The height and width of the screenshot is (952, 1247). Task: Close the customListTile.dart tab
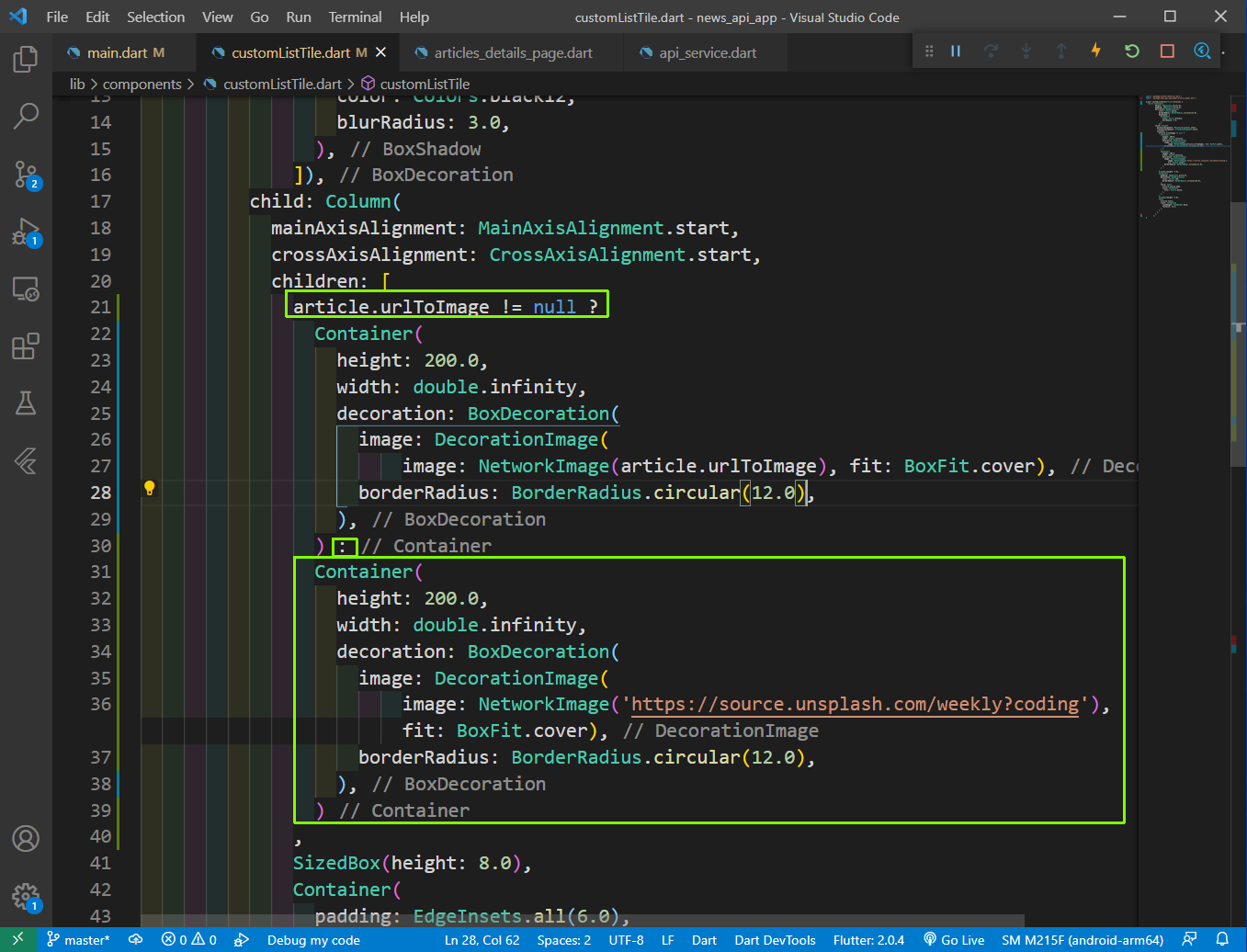pos(380,52)
